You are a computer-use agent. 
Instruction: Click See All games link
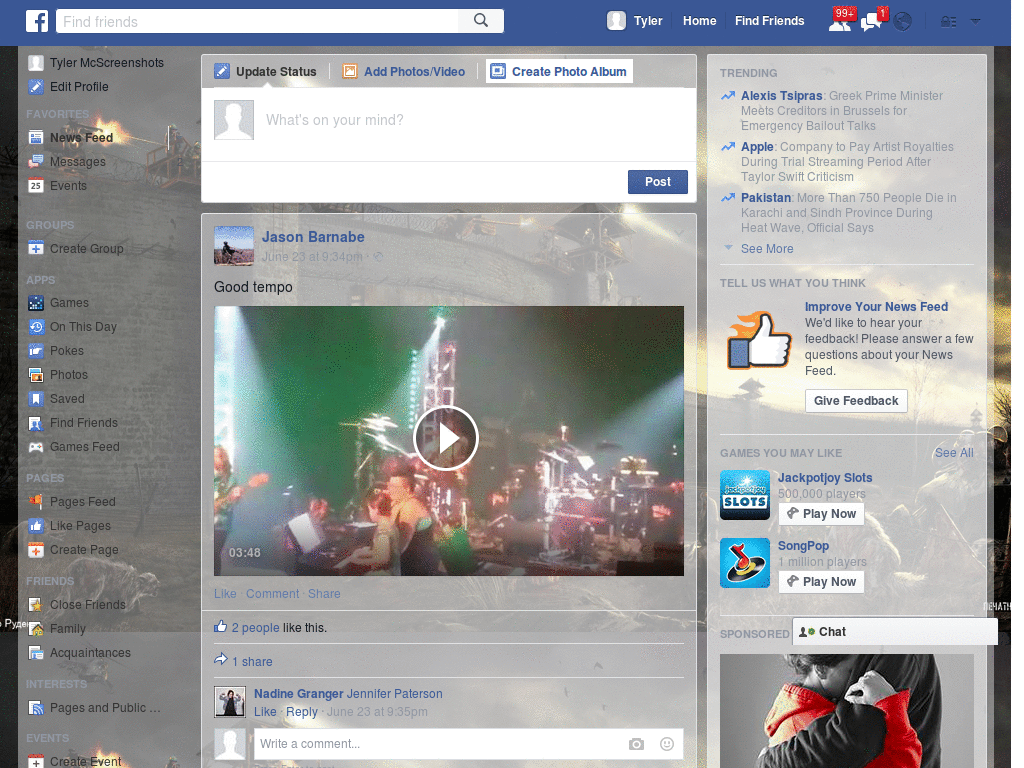tap(953, 453)
